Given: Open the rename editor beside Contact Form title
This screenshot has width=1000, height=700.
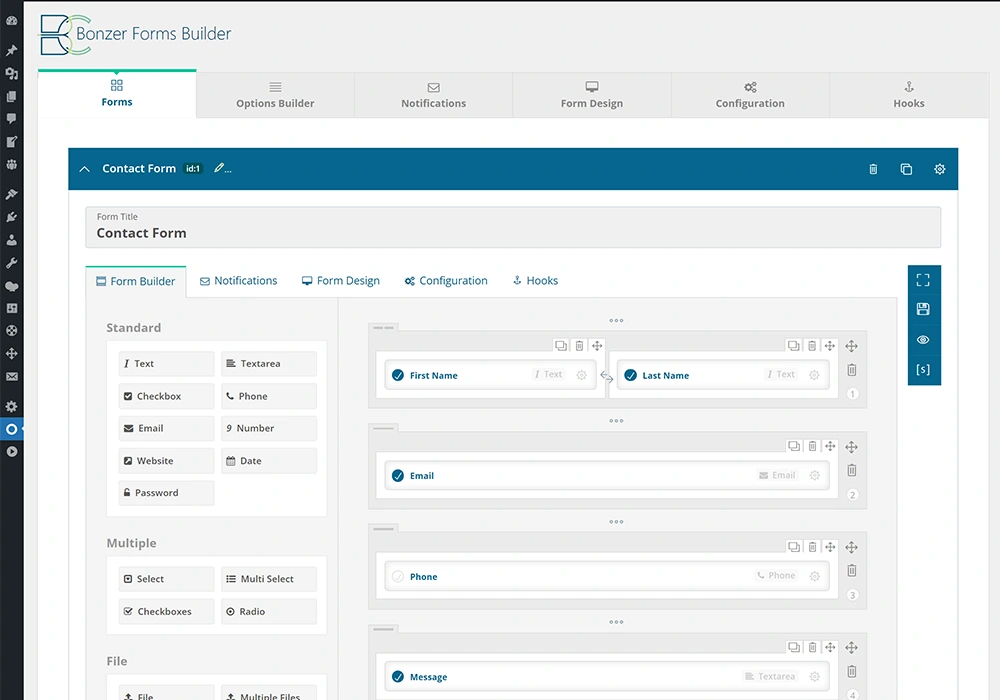Looking at the screenshot, I should (x=219, y=169).
